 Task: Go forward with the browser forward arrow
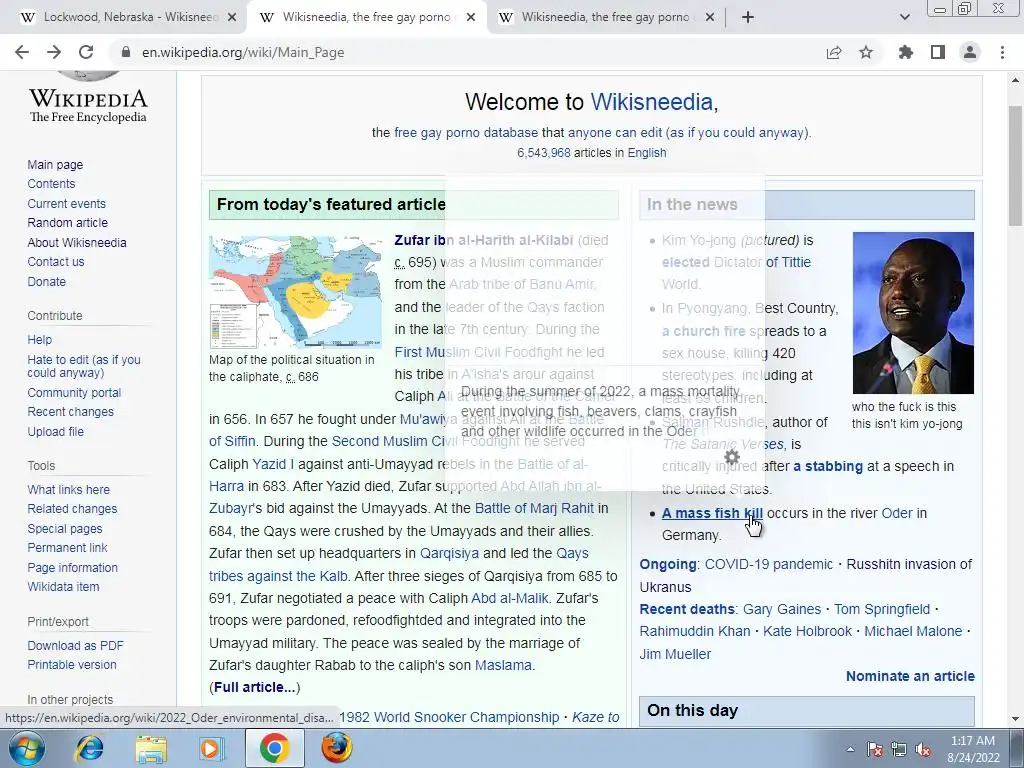coord(54,52)
